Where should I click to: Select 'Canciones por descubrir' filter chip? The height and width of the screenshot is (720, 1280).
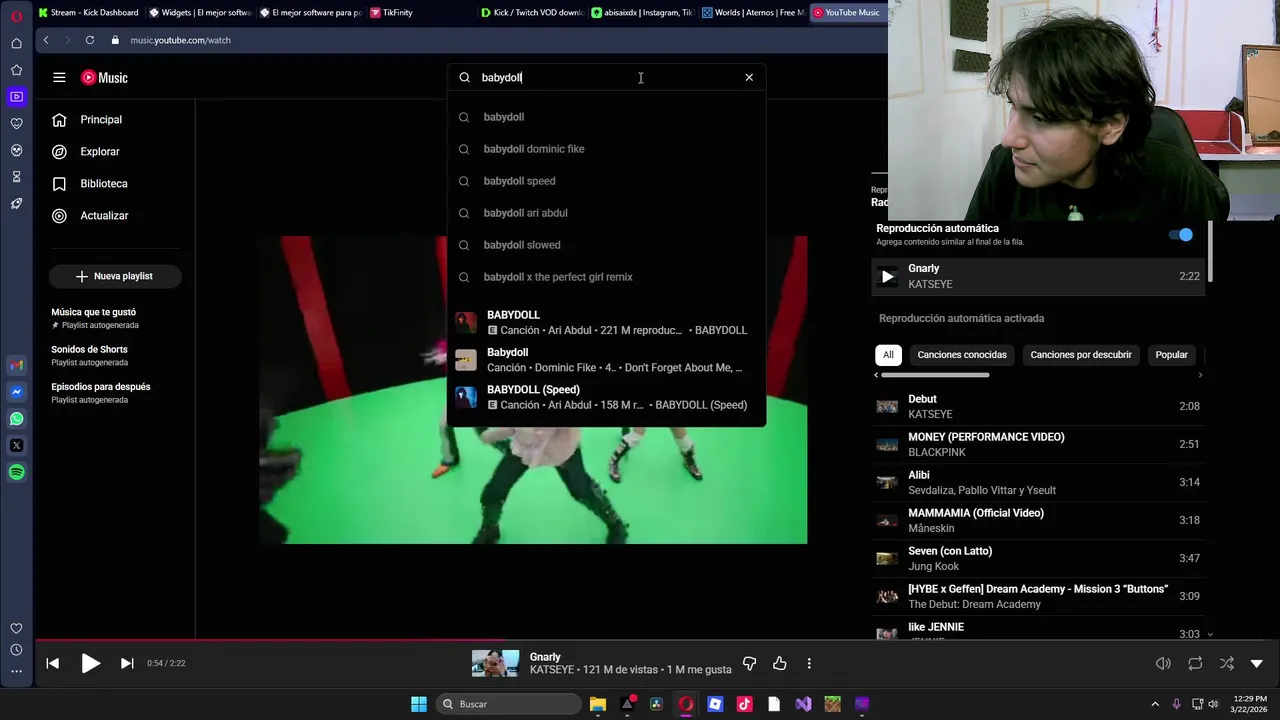pos(1081,355)
